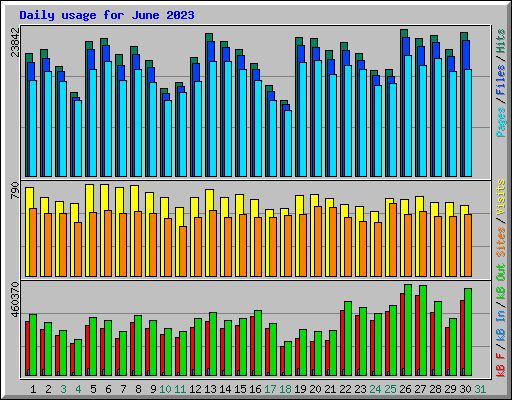Select the orange Sites bar for day 20

(x=318, y=241)
